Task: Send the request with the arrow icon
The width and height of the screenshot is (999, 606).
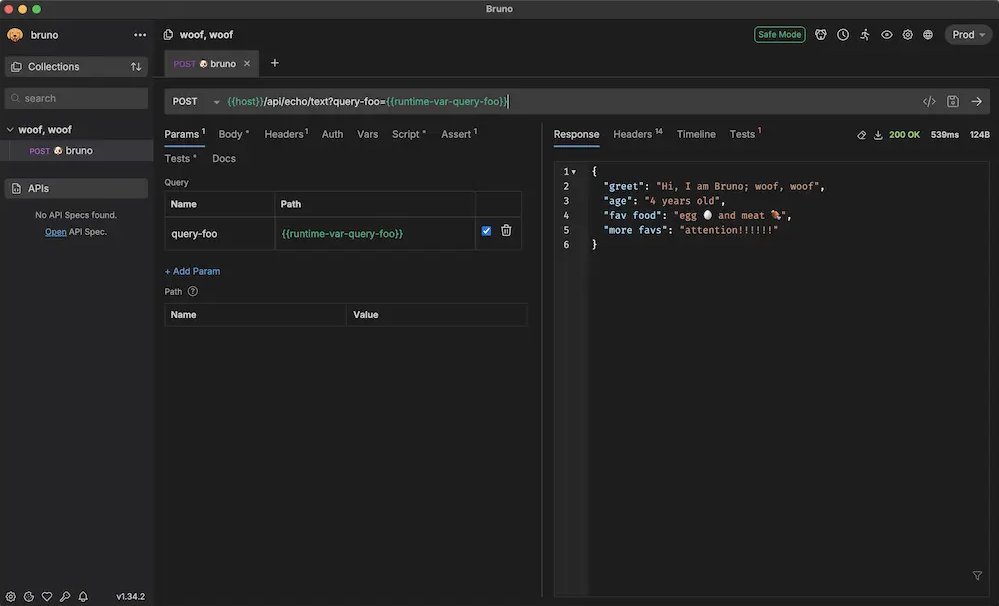Action: coord(976,101)
